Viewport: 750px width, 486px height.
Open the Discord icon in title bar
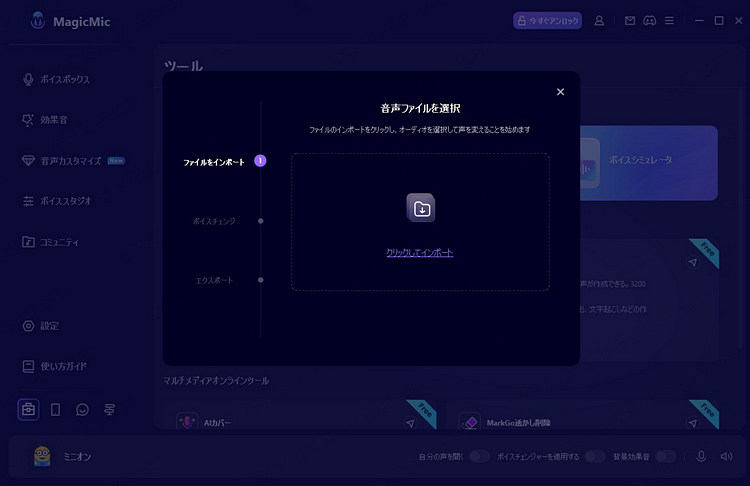(x=650, y=21)
